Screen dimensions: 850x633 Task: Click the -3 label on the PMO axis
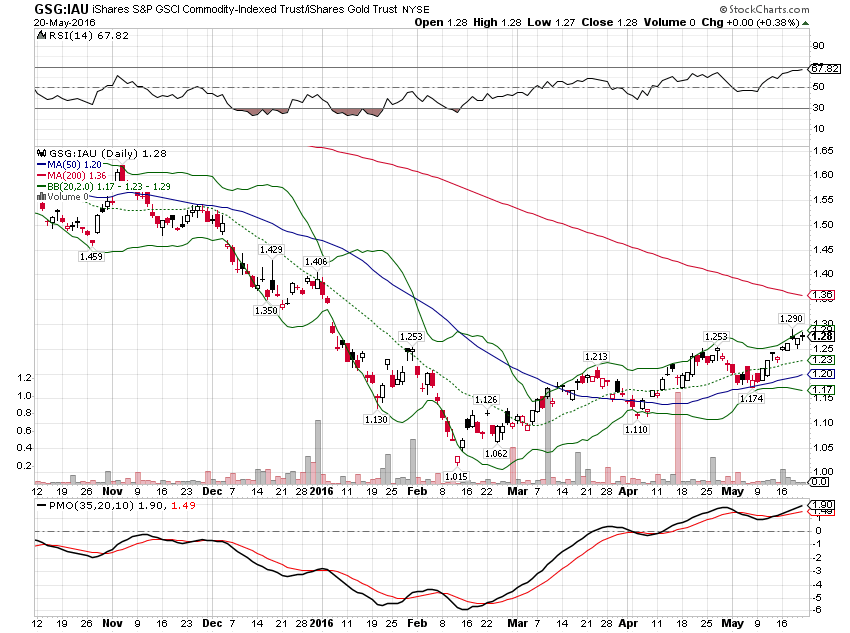[818, 571]
